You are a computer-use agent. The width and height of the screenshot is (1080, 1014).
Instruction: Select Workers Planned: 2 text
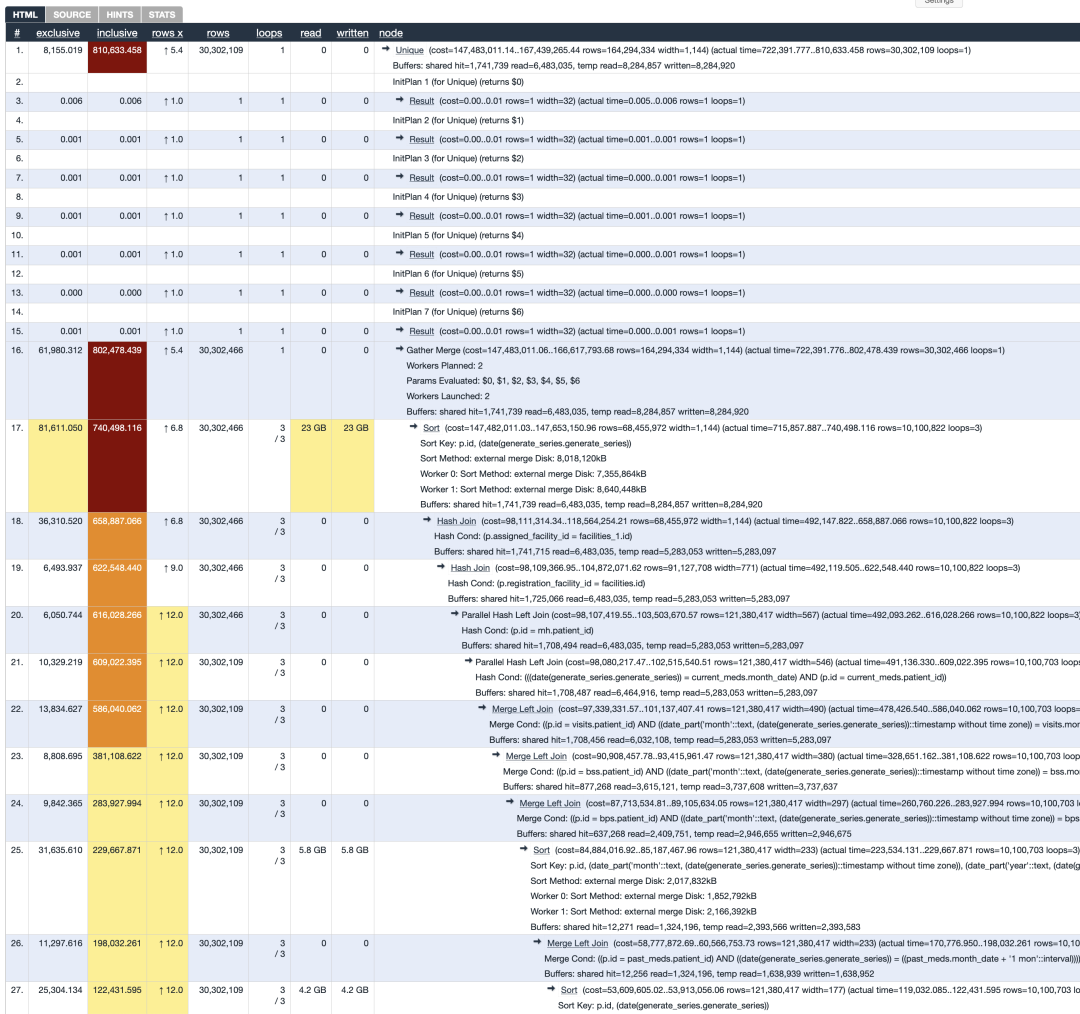pyautogui.click(x=444, y=366)
